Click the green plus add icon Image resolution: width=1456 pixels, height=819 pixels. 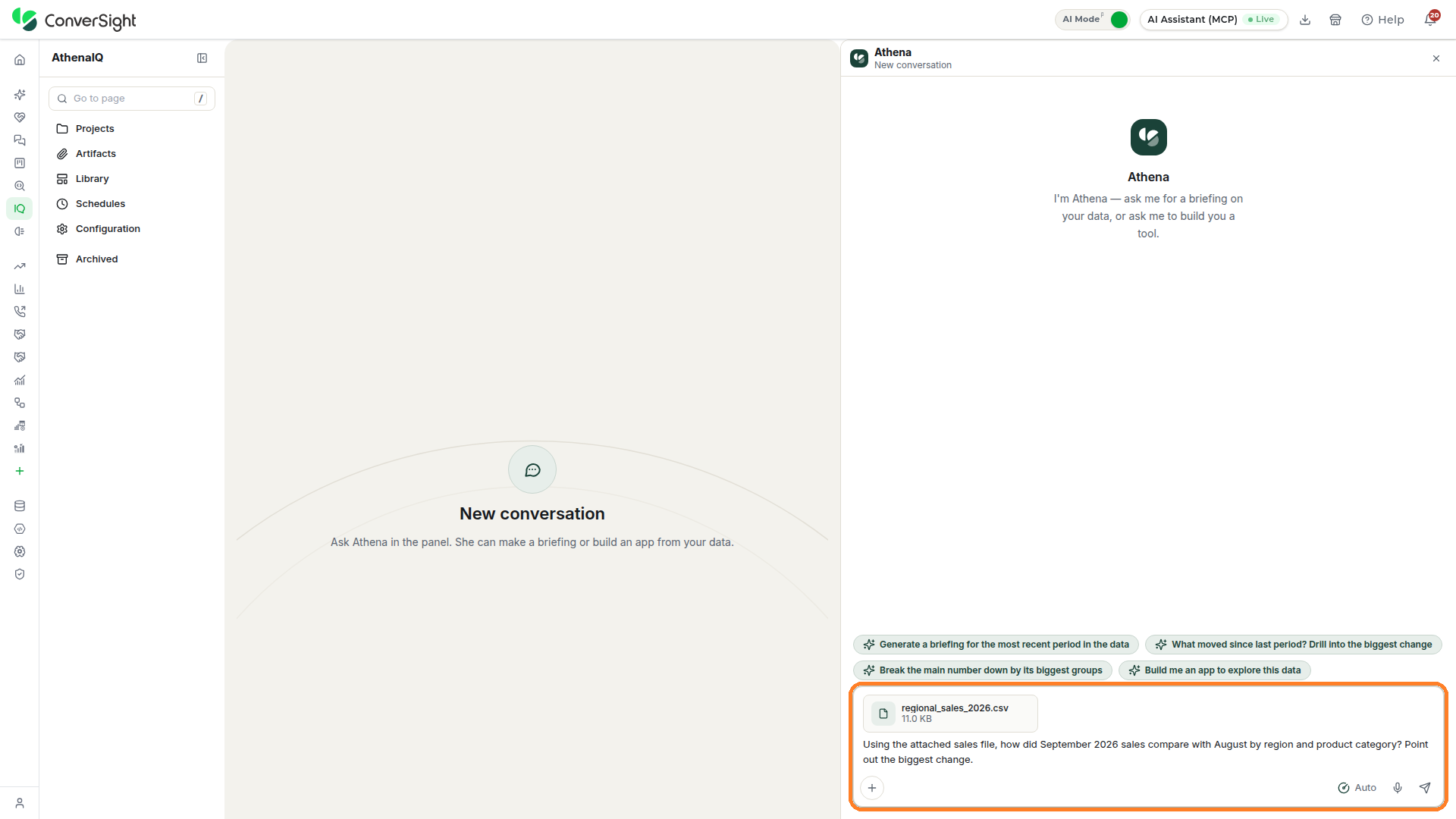point(20,471)
